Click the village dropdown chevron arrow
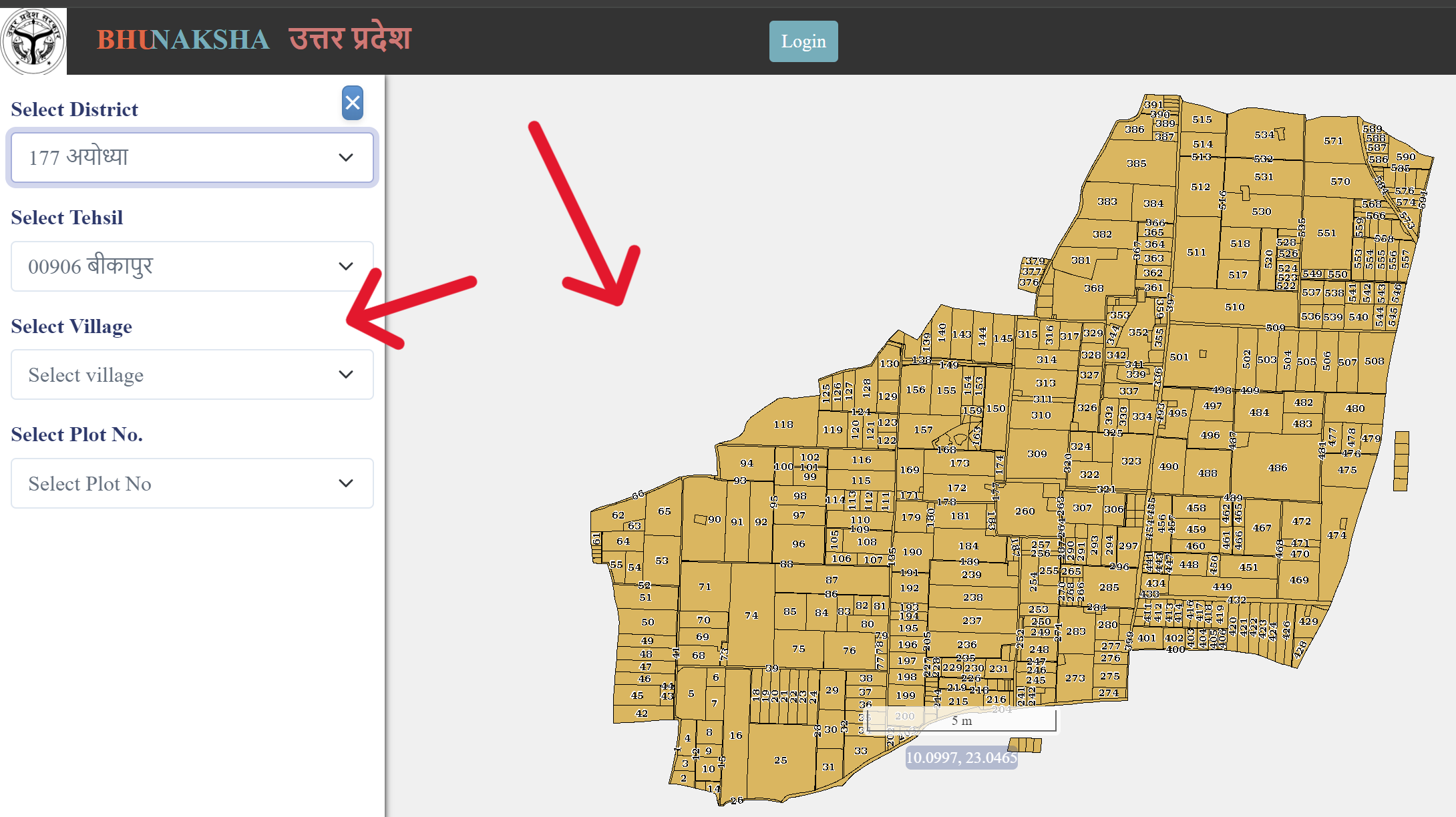The image size is (1456, 817). point(345,375)
